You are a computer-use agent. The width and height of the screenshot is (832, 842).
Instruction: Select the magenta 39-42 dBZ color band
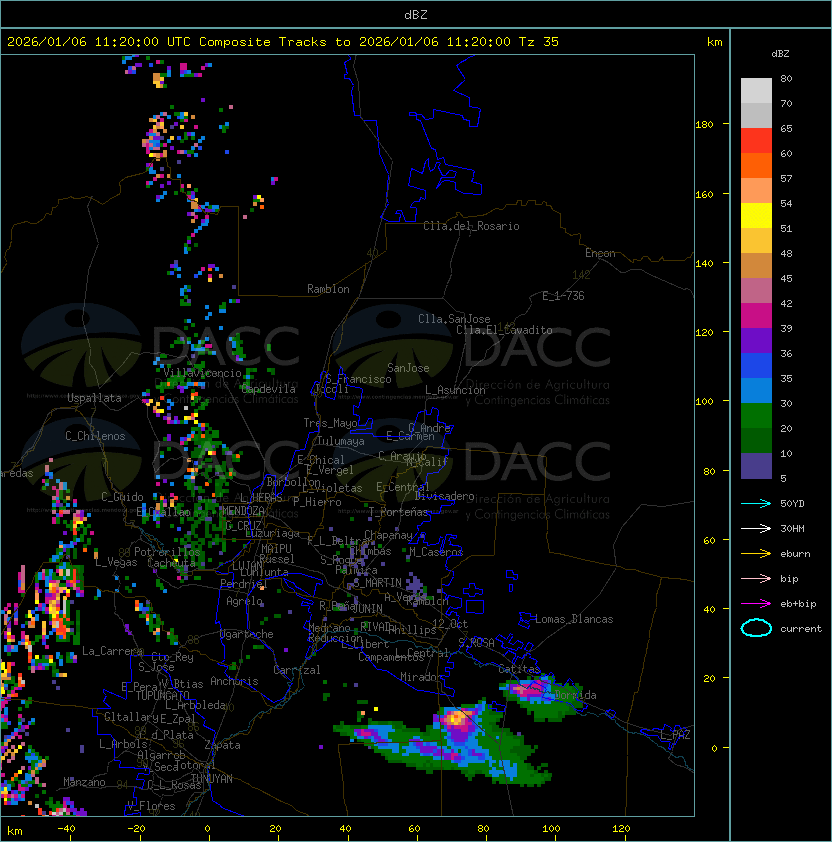click(756, 316)
